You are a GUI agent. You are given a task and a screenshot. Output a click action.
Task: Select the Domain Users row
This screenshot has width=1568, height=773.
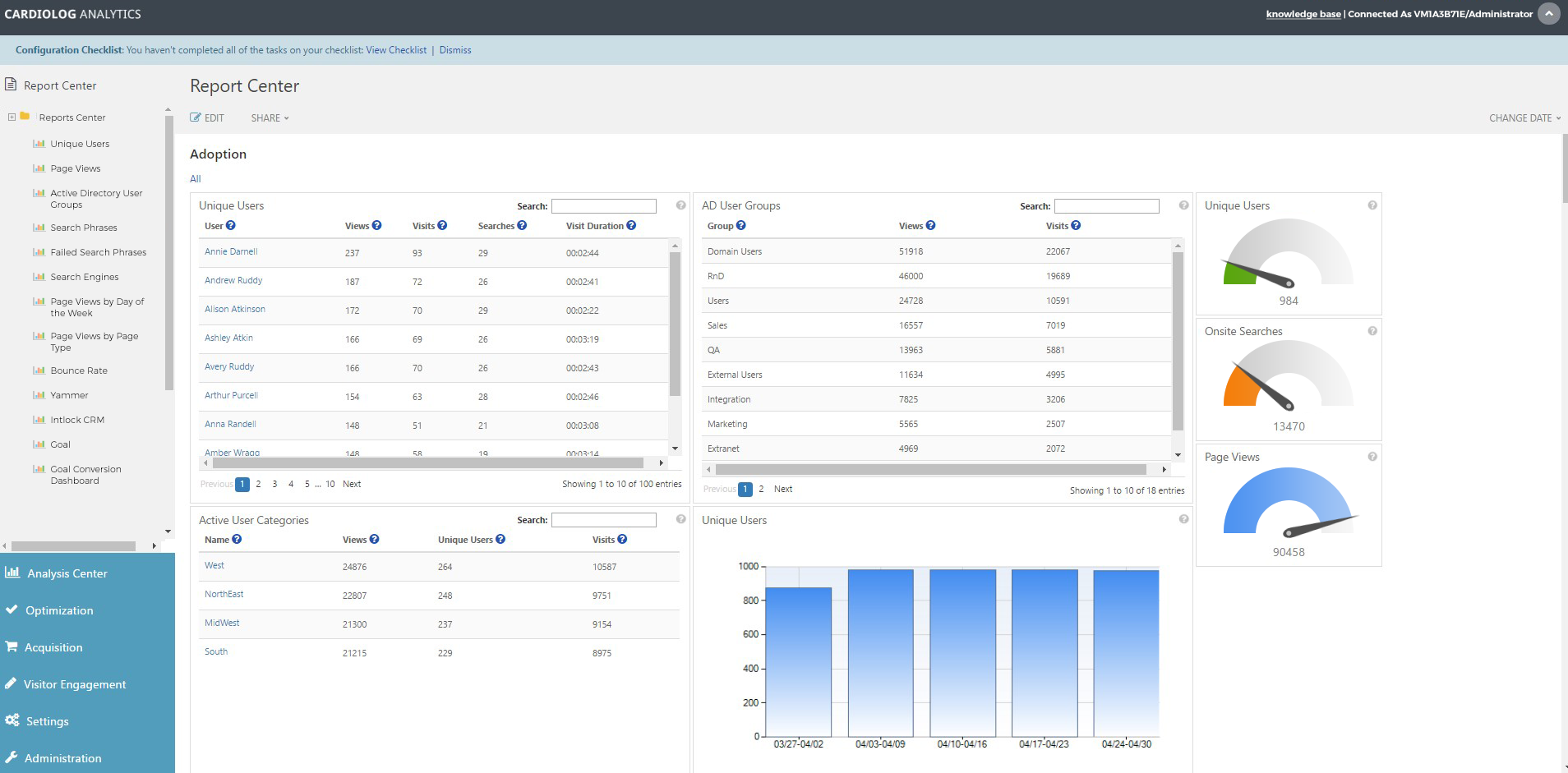pos(935,251)
